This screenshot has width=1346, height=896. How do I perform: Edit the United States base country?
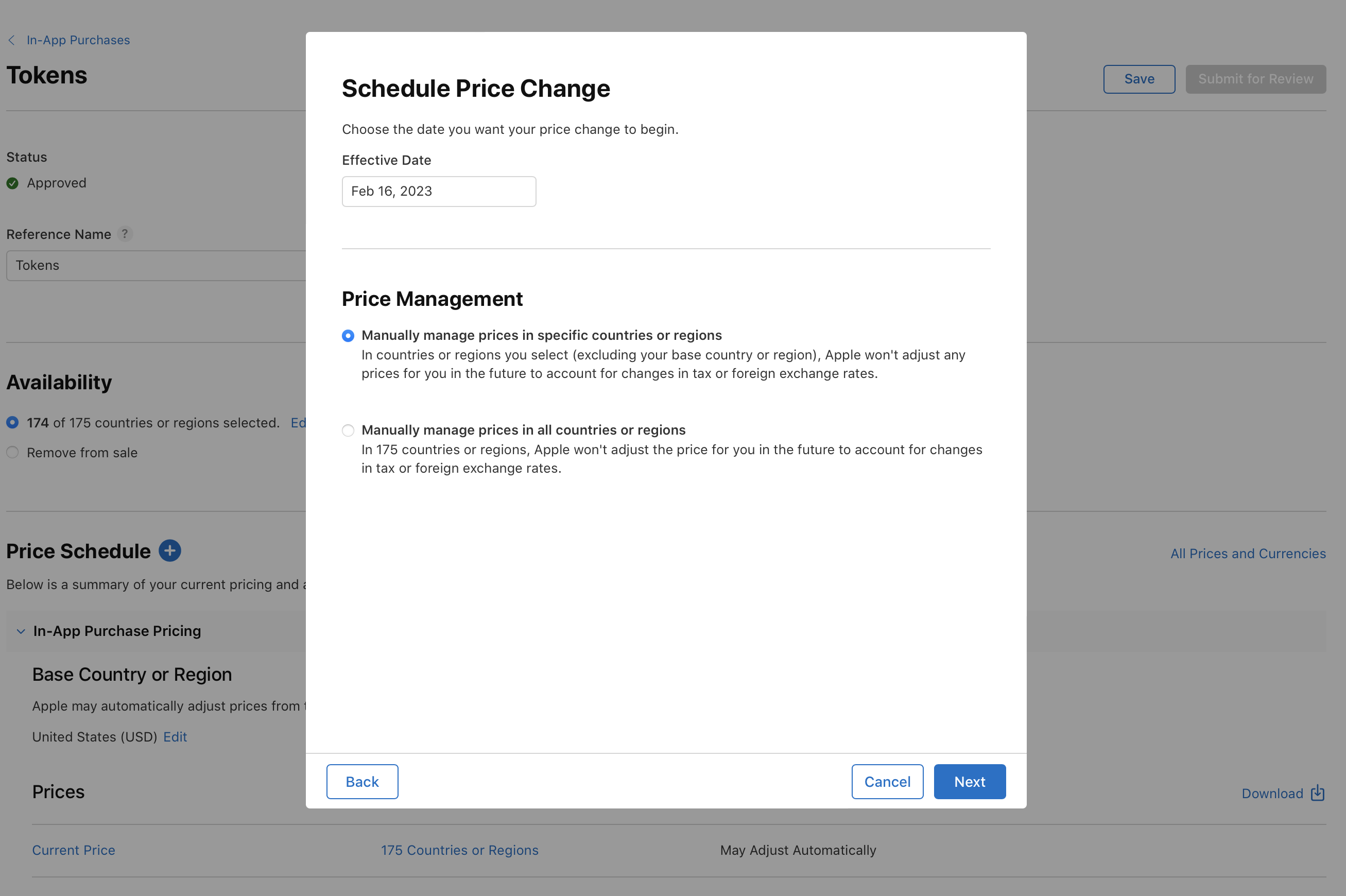click(175, 737)
